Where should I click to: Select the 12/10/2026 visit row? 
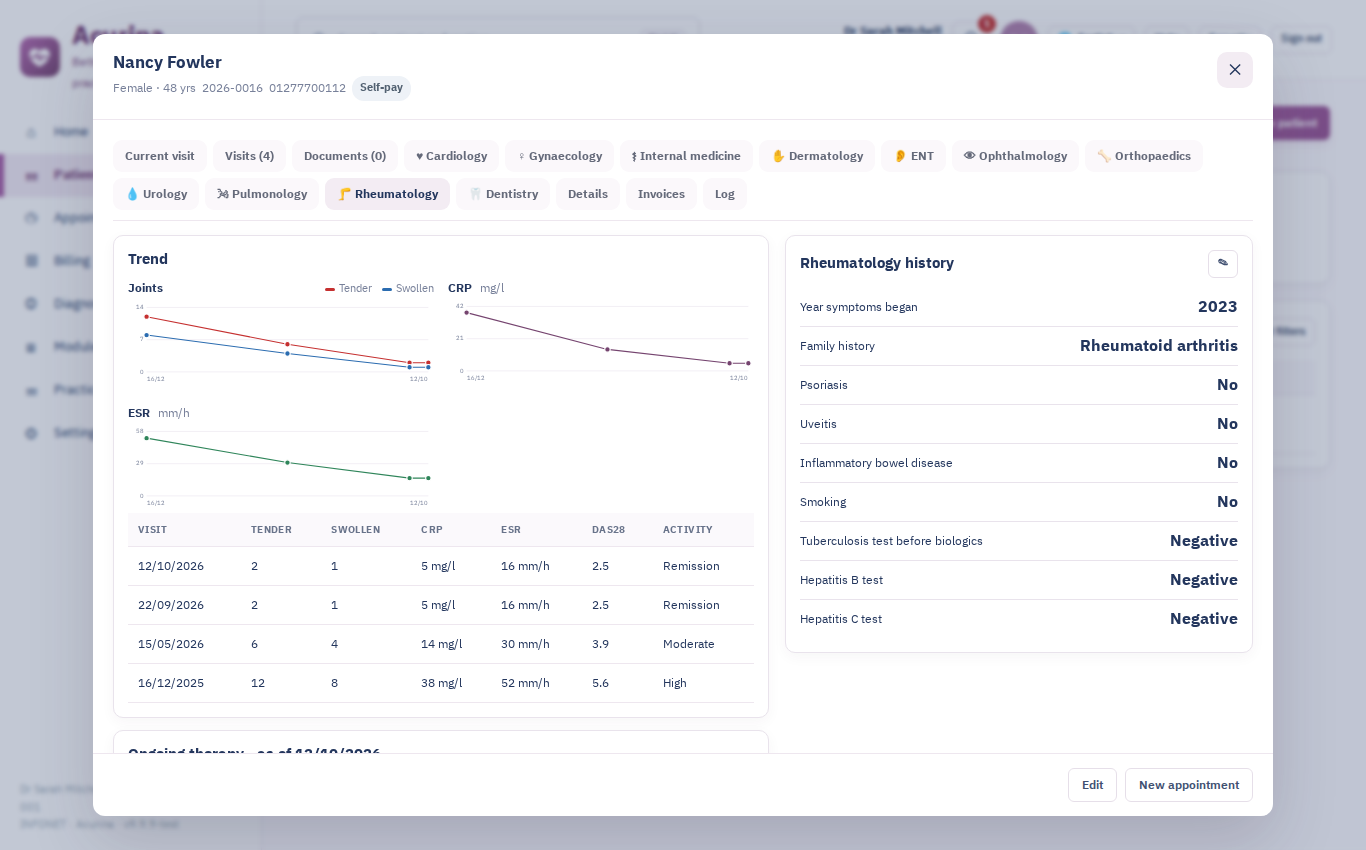(441, 566)
